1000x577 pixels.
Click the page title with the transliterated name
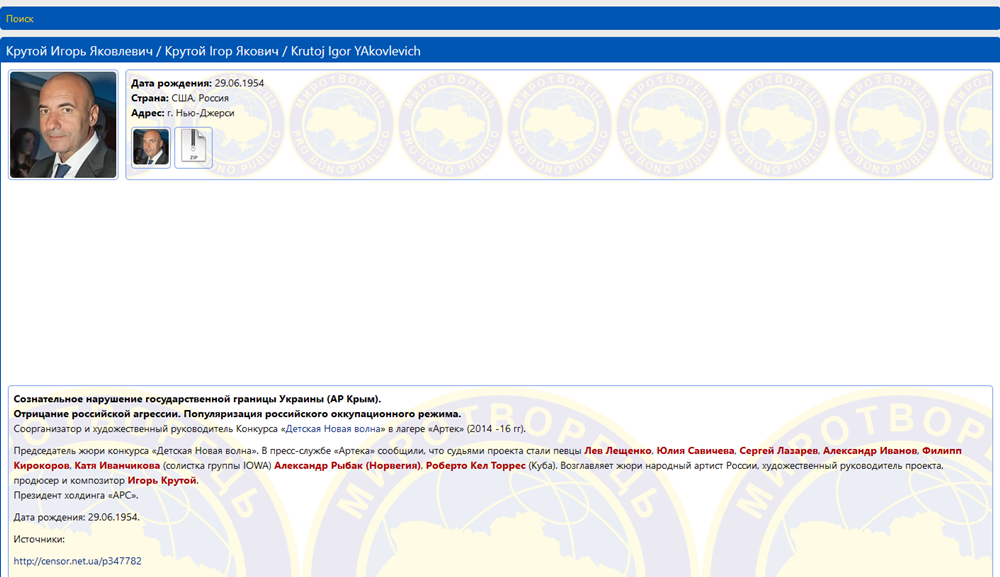213,51
